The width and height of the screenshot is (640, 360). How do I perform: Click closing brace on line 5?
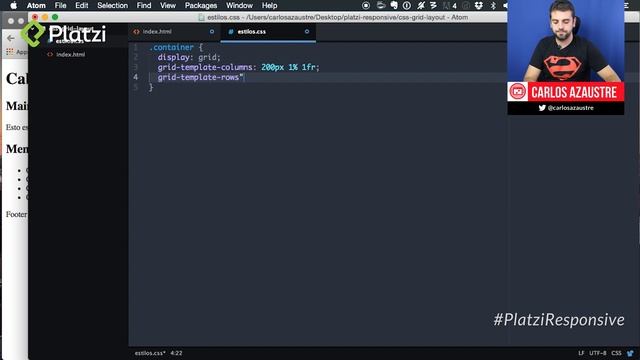coord(151,87)
